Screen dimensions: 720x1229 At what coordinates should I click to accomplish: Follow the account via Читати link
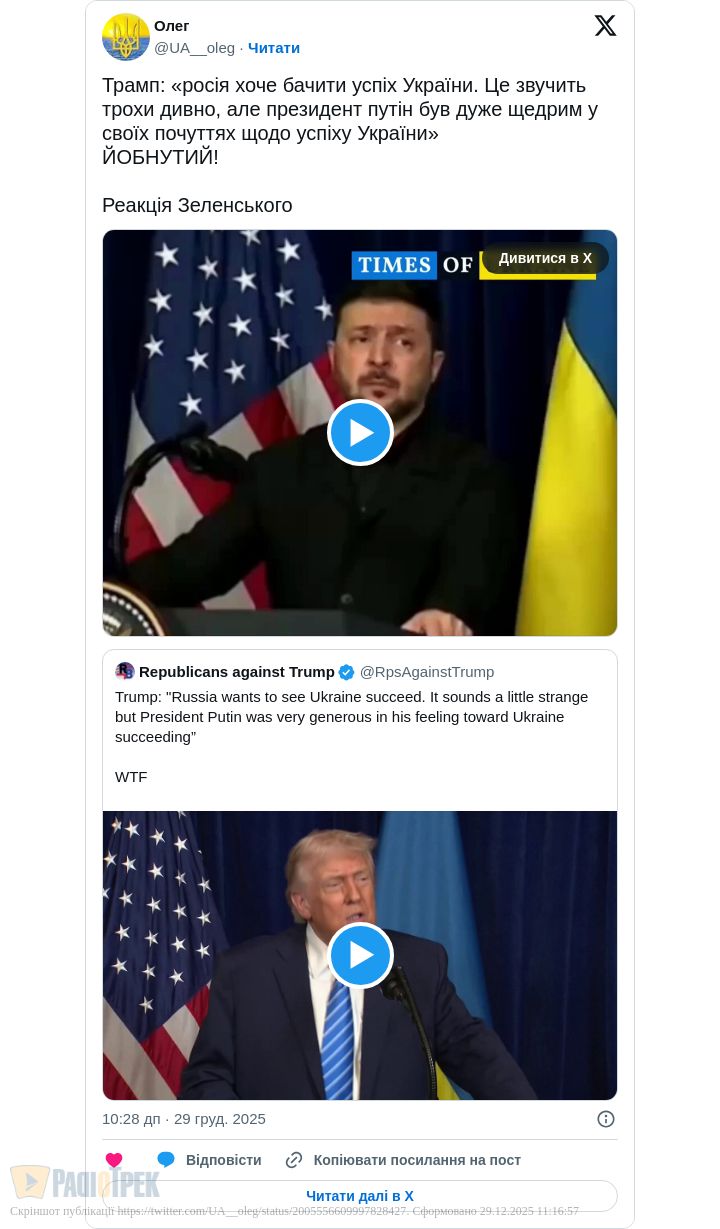tap(274, 48)
